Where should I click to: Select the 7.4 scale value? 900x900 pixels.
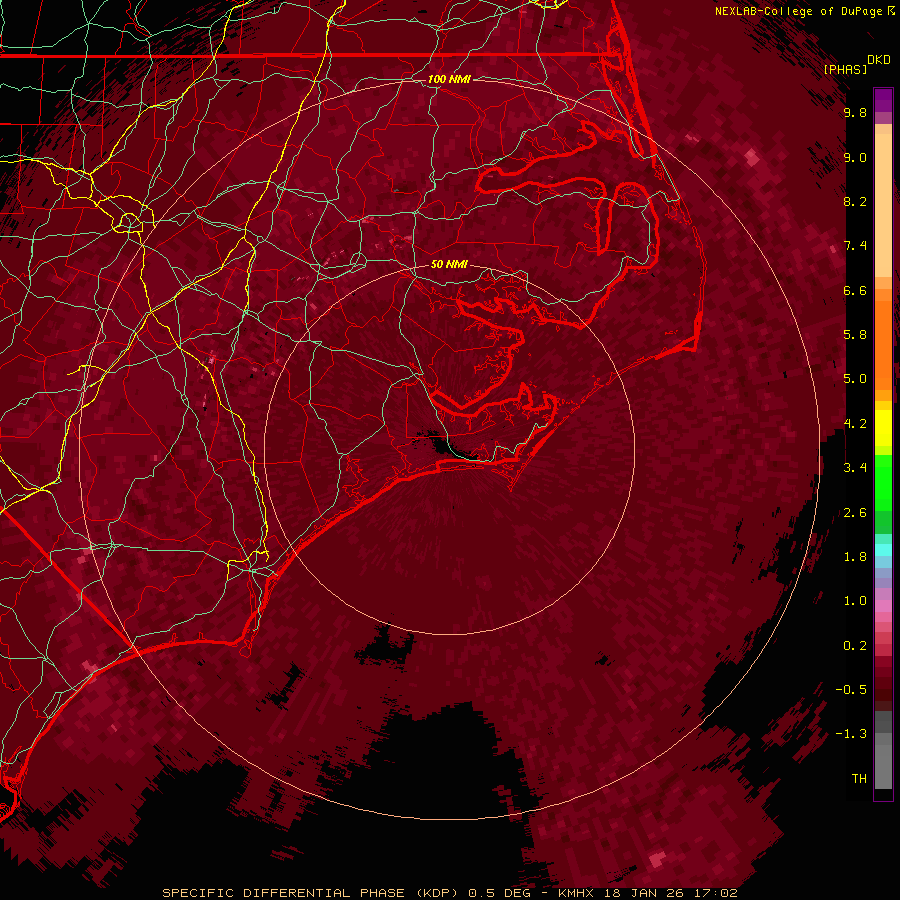[855, 246]
